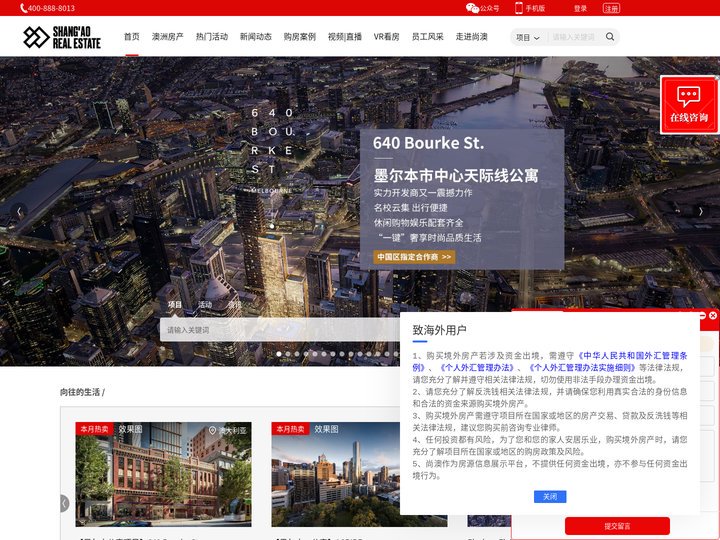Open the 视频|直播 menu item
720x540 pixels.
345,37
